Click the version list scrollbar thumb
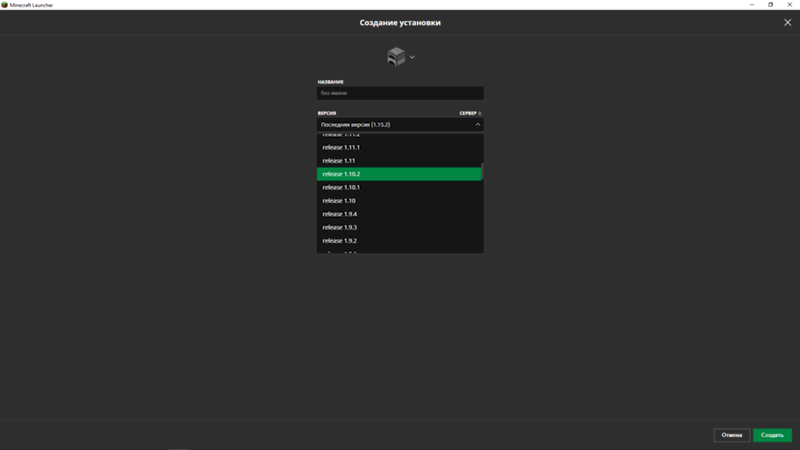800x450 pixels. pyautogui.click(x=482, y=171)
